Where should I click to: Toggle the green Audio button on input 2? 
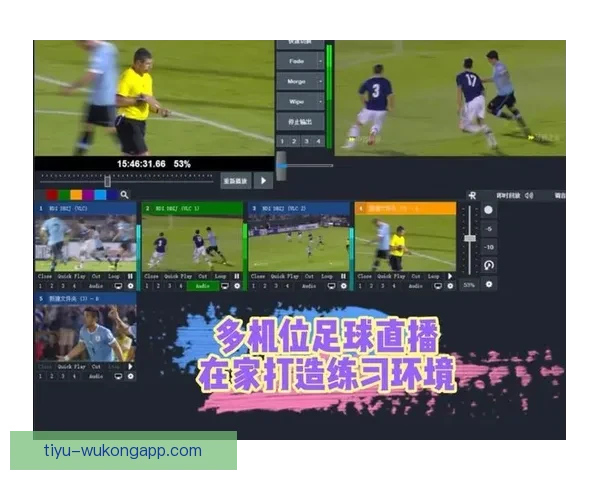203,286
